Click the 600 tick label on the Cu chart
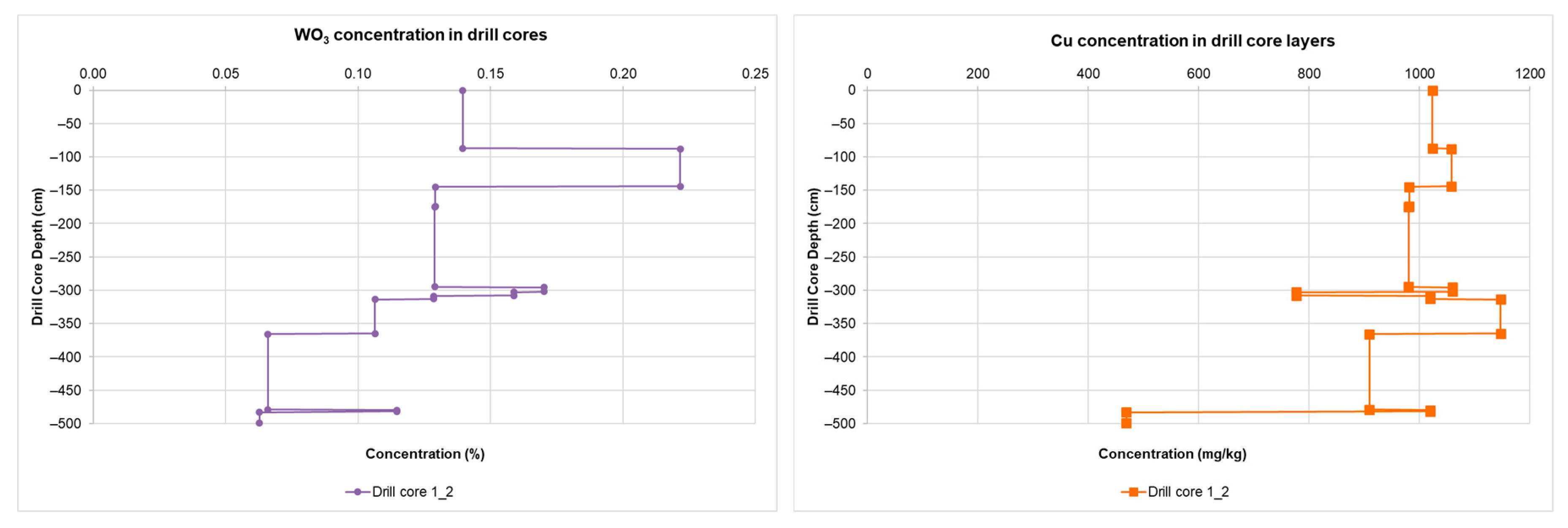 1198,73
